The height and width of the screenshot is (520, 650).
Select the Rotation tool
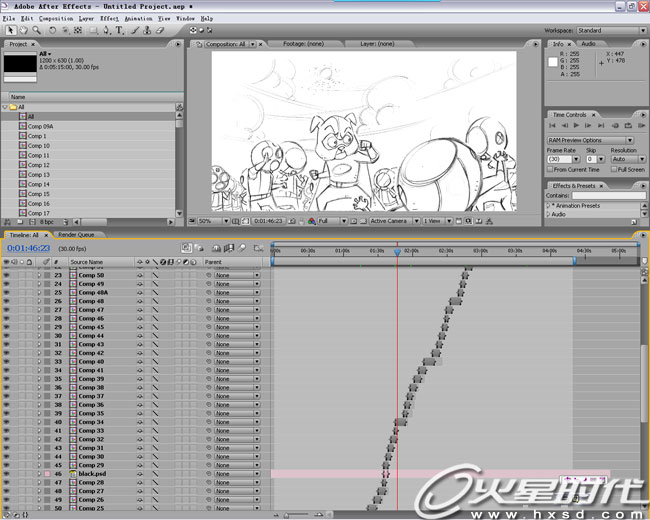(52, 30)
